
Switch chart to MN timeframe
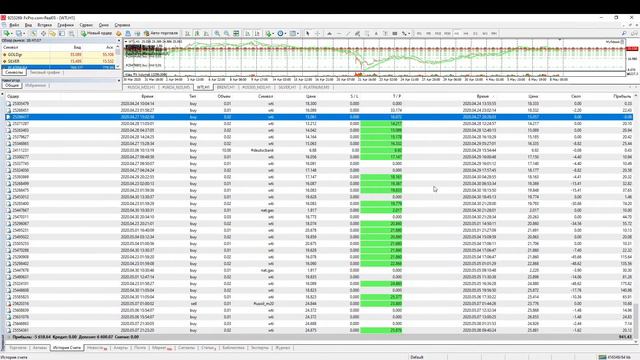pyautogui.click(x=494, y=33)
